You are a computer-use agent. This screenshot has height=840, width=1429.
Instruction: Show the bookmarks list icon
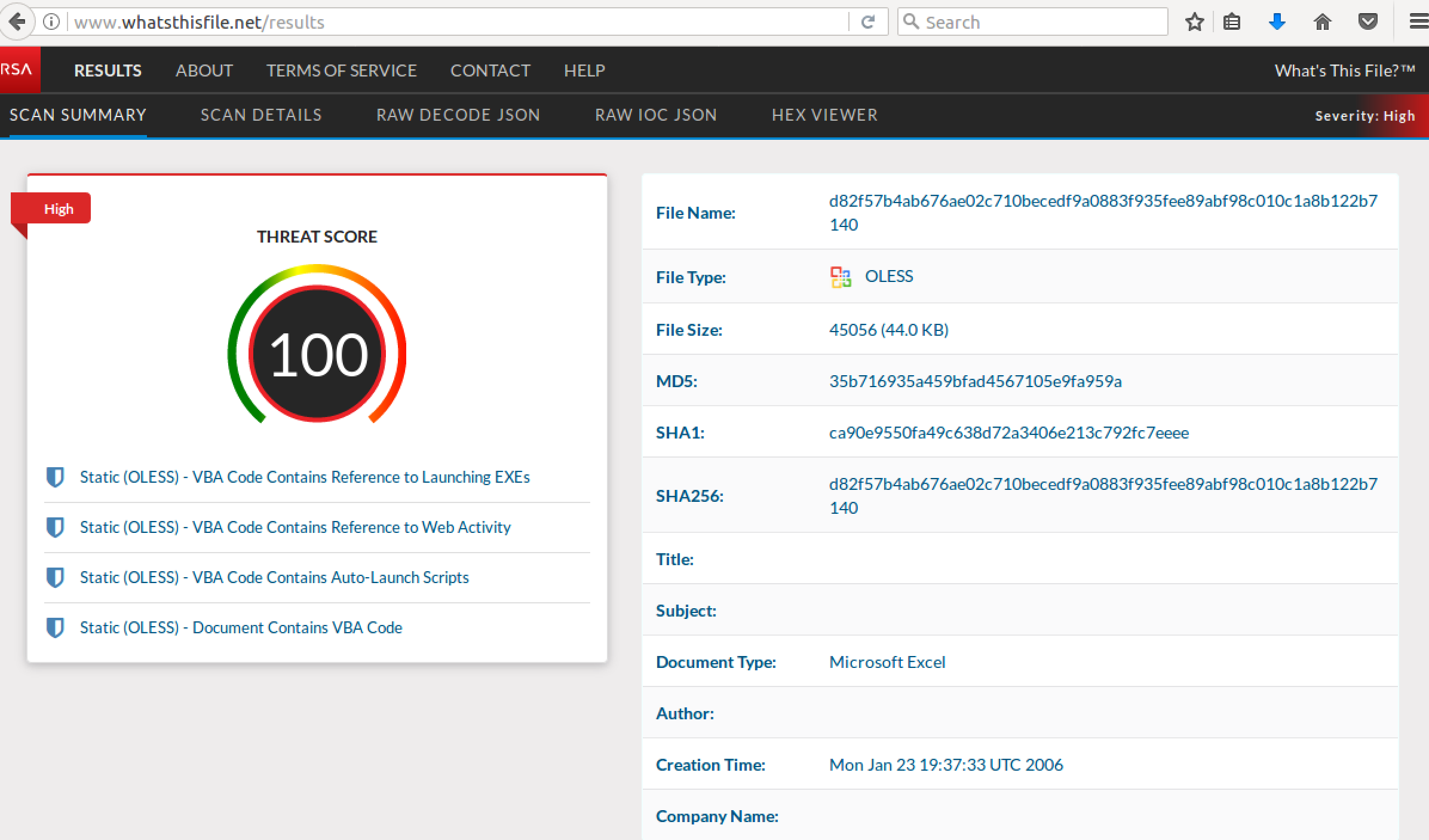click(1232, 22)
